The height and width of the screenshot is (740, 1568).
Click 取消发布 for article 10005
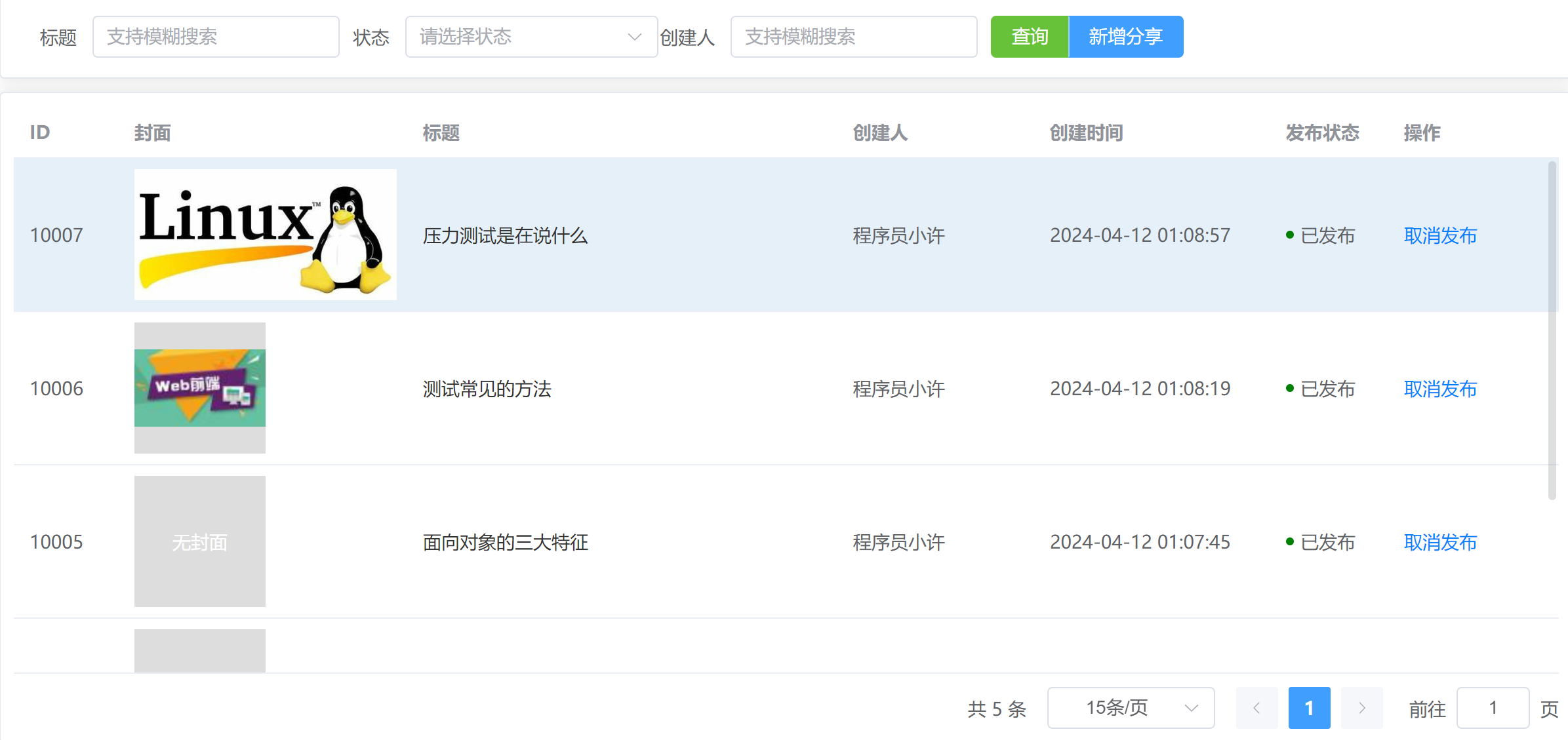tap(1440, 542)
